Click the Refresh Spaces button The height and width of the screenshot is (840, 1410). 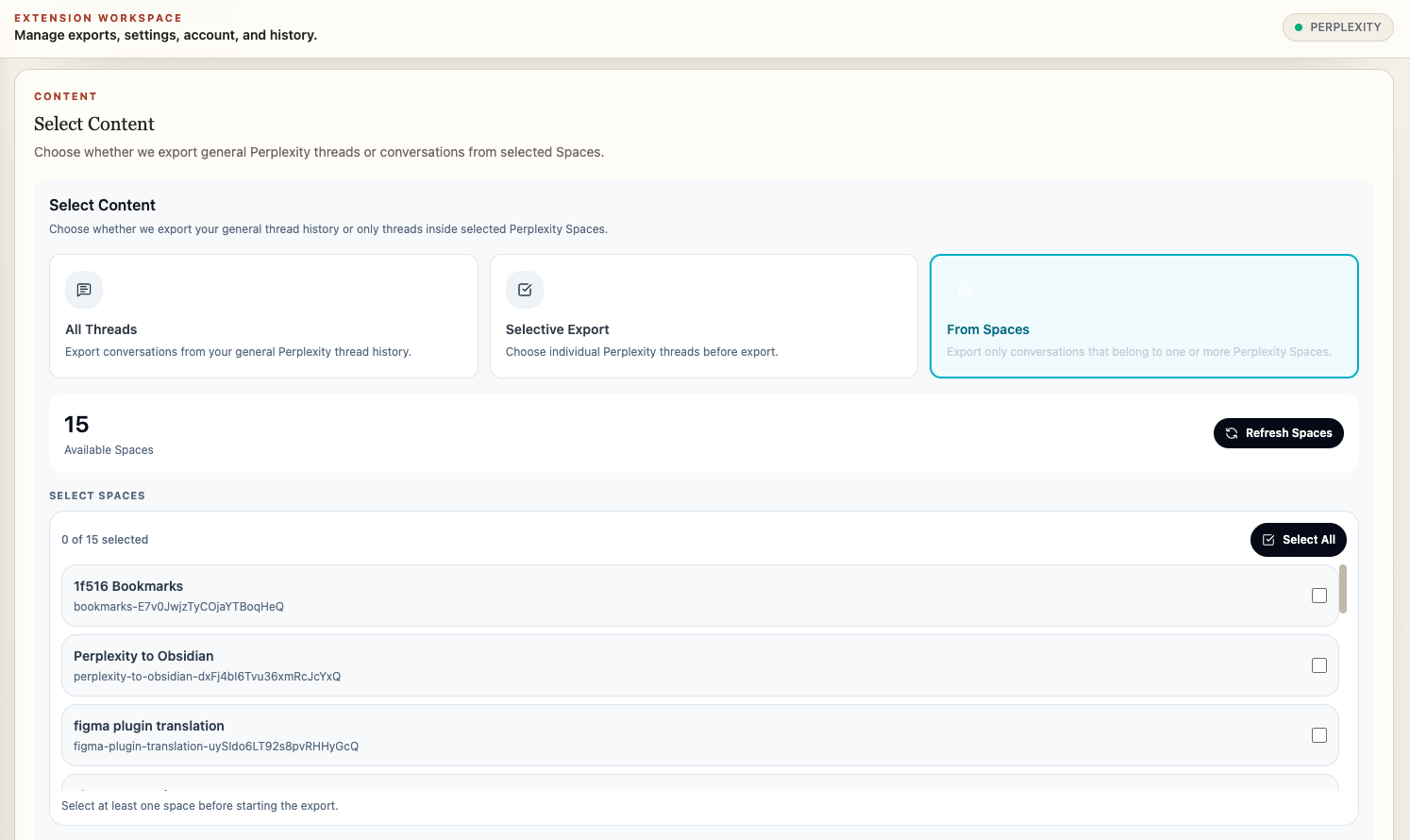(x=1279, y=433)
